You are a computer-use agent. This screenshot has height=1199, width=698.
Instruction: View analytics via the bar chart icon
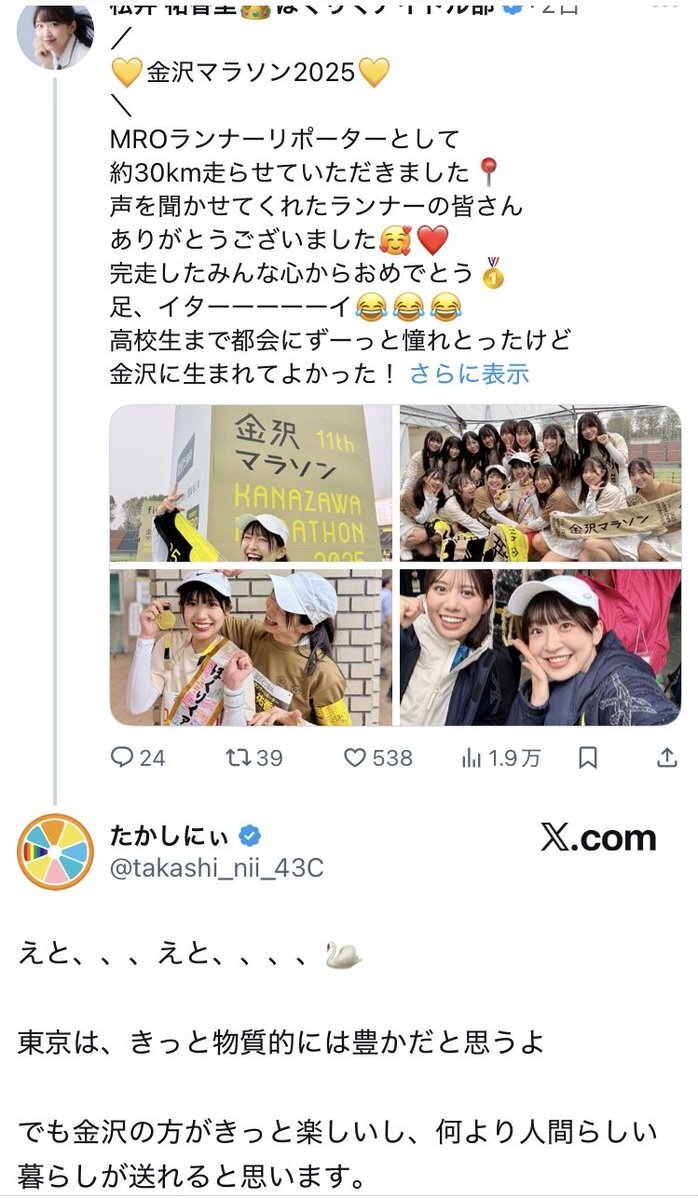pos(471,758)
